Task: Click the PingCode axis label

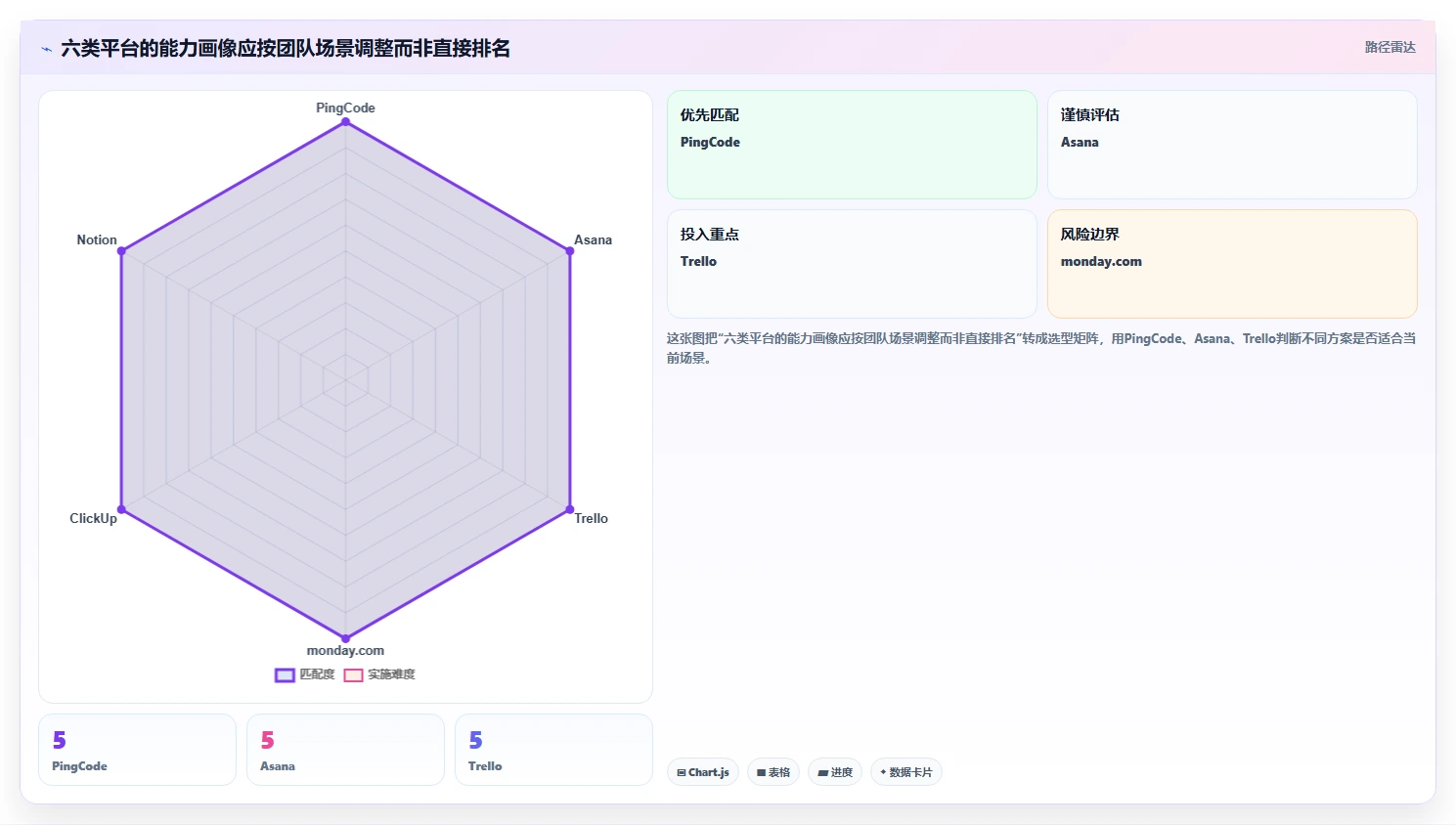Action: (x=345, y=108)
